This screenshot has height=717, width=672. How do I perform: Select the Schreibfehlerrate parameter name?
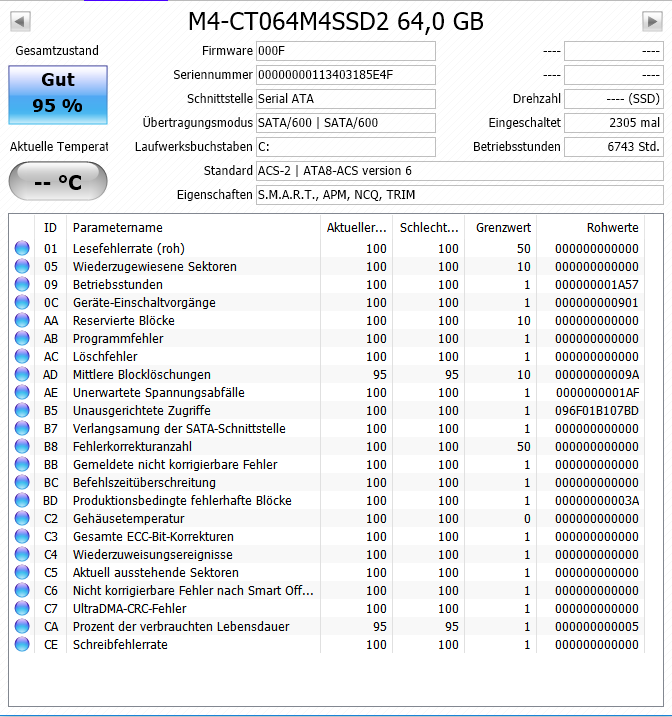(x=120, y=644)
